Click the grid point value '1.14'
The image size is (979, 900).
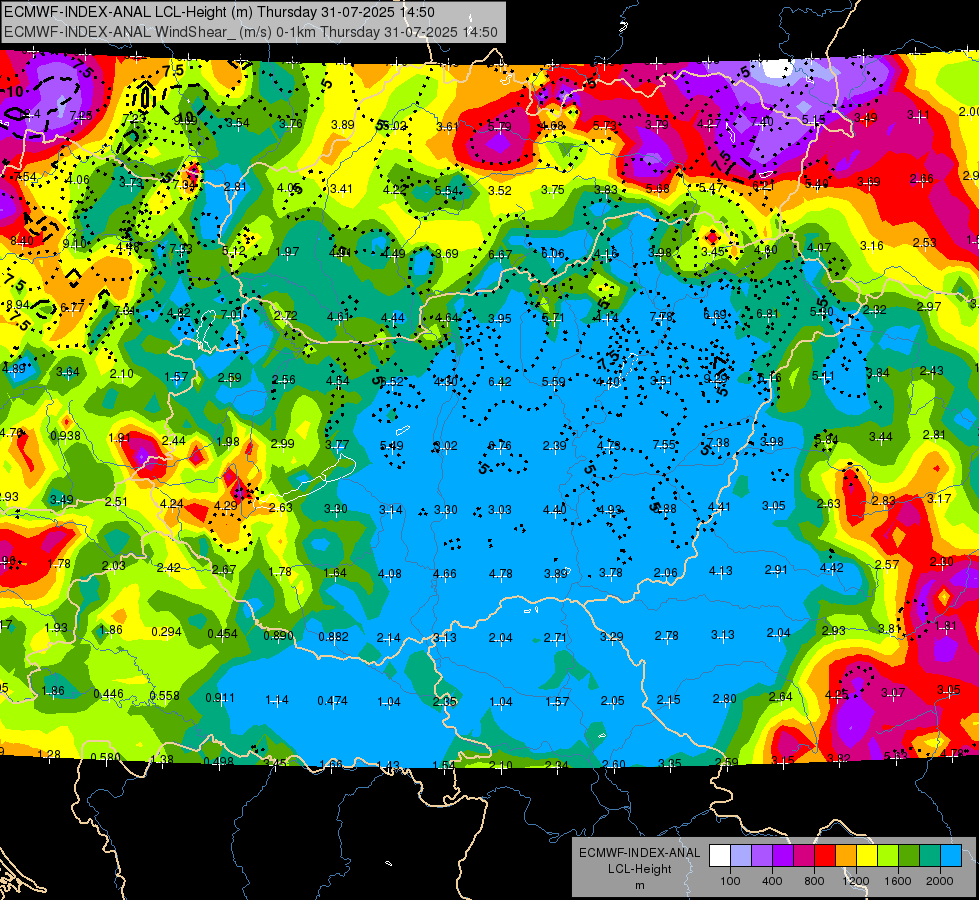277,700
